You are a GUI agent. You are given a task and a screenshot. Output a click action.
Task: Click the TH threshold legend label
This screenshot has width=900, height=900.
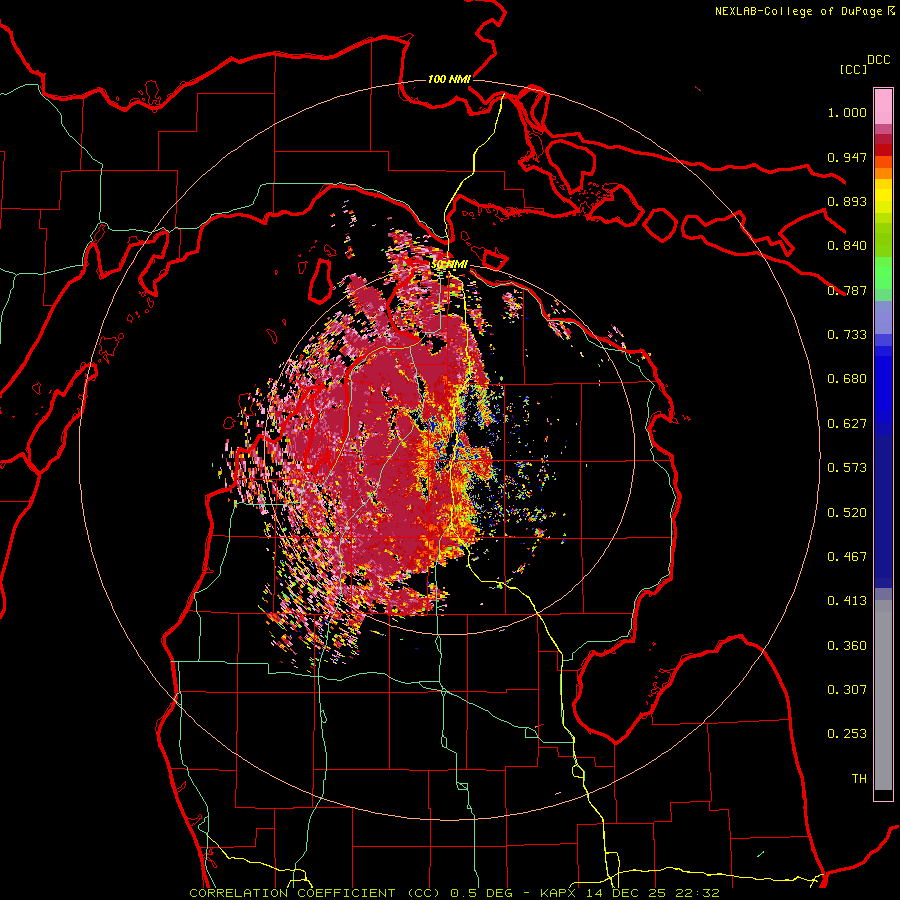[859, 779]
